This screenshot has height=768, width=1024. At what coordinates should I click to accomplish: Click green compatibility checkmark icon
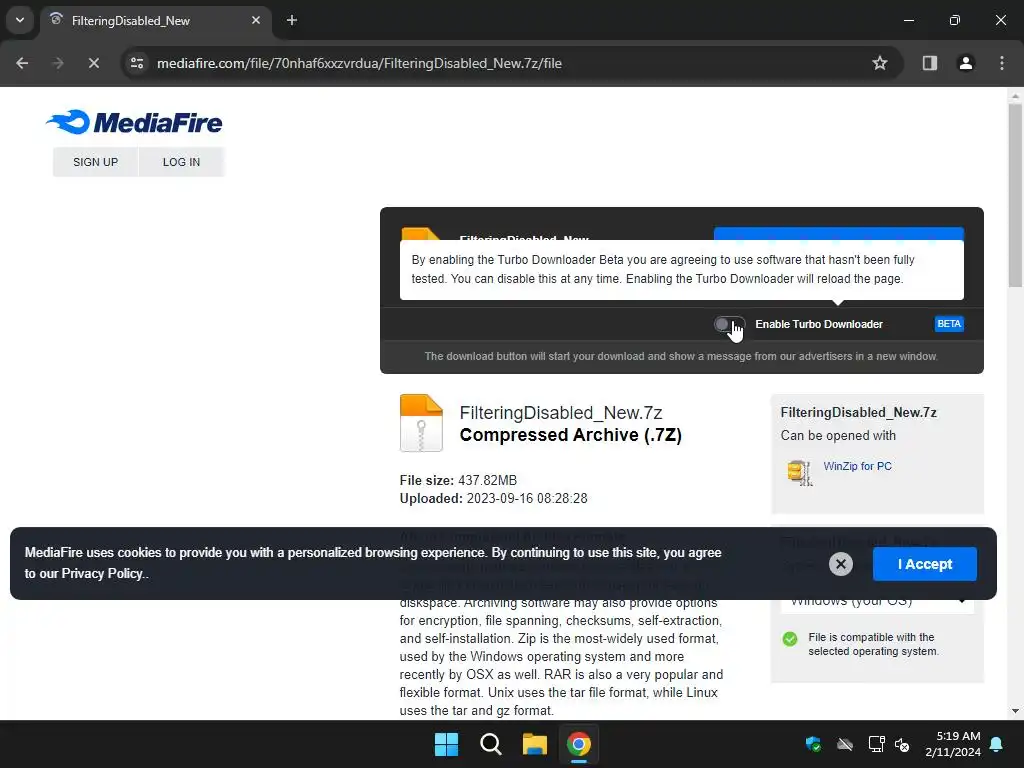click(790, 639)
